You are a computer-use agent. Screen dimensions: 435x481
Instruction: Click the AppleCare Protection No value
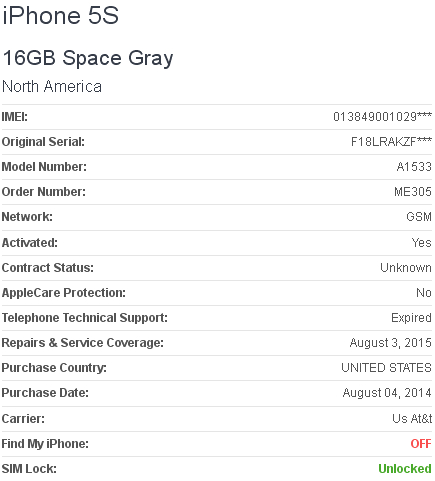[x=424, y=293]
